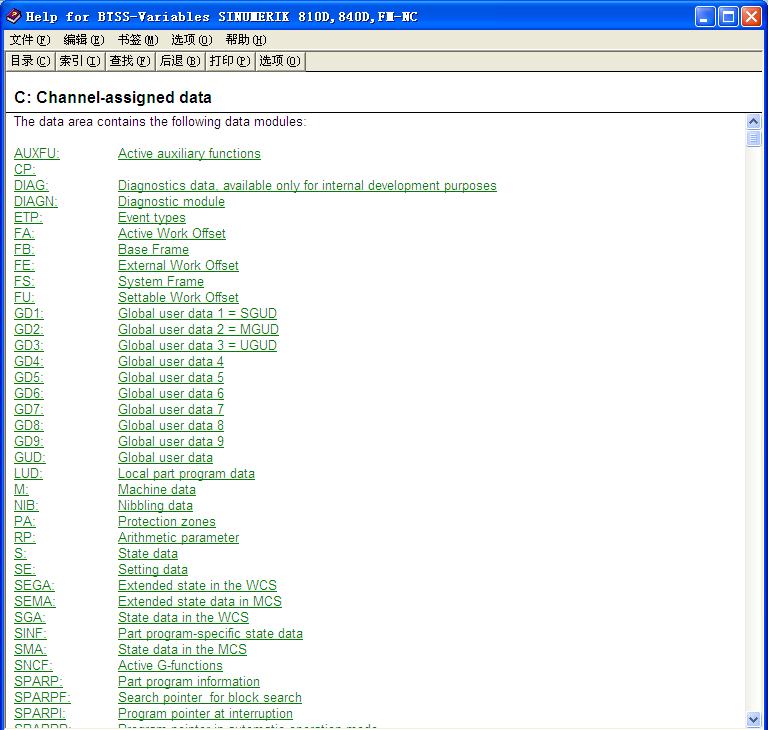Image resolution: width=768 pixels, height=730 pixels.
Task: Open the AUXFU: link
Action: 37,153
